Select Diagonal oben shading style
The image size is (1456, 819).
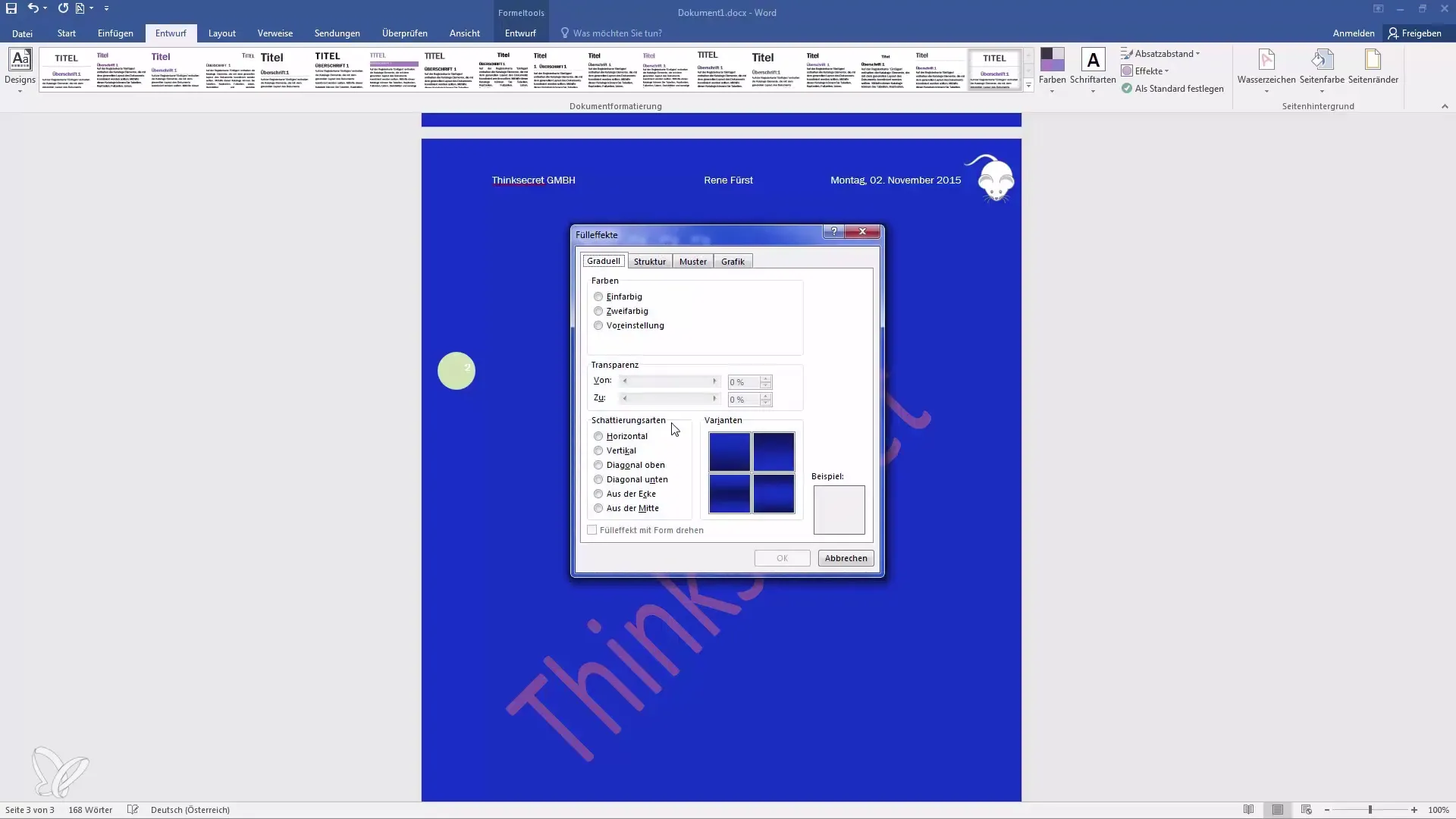point(598,465)
